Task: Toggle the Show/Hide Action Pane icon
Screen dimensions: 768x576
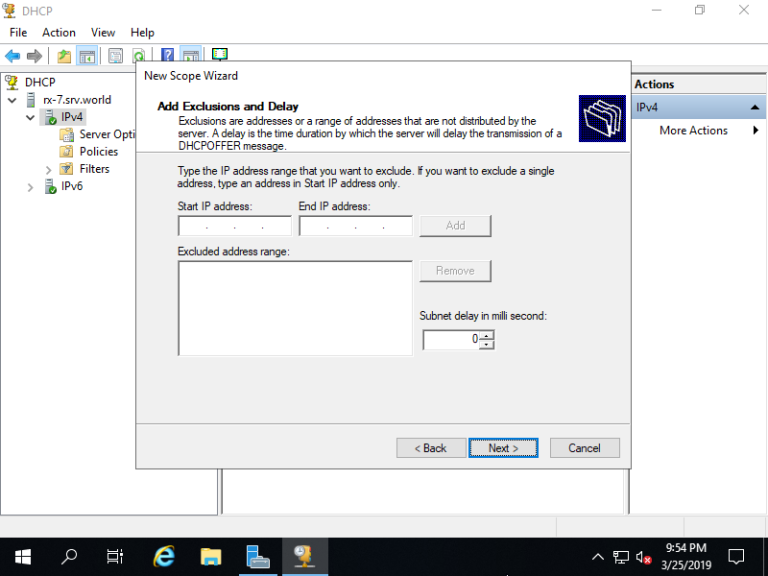Action: [x=189, y=56]
